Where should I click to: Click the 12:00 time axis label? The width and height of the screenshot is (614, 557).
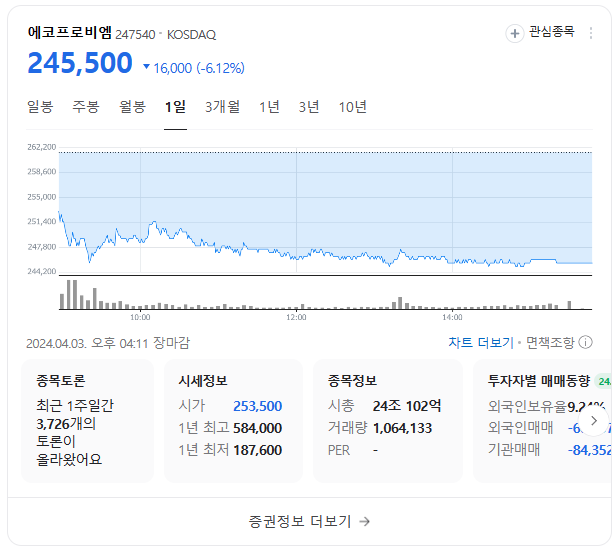click(x=296, y=317)
